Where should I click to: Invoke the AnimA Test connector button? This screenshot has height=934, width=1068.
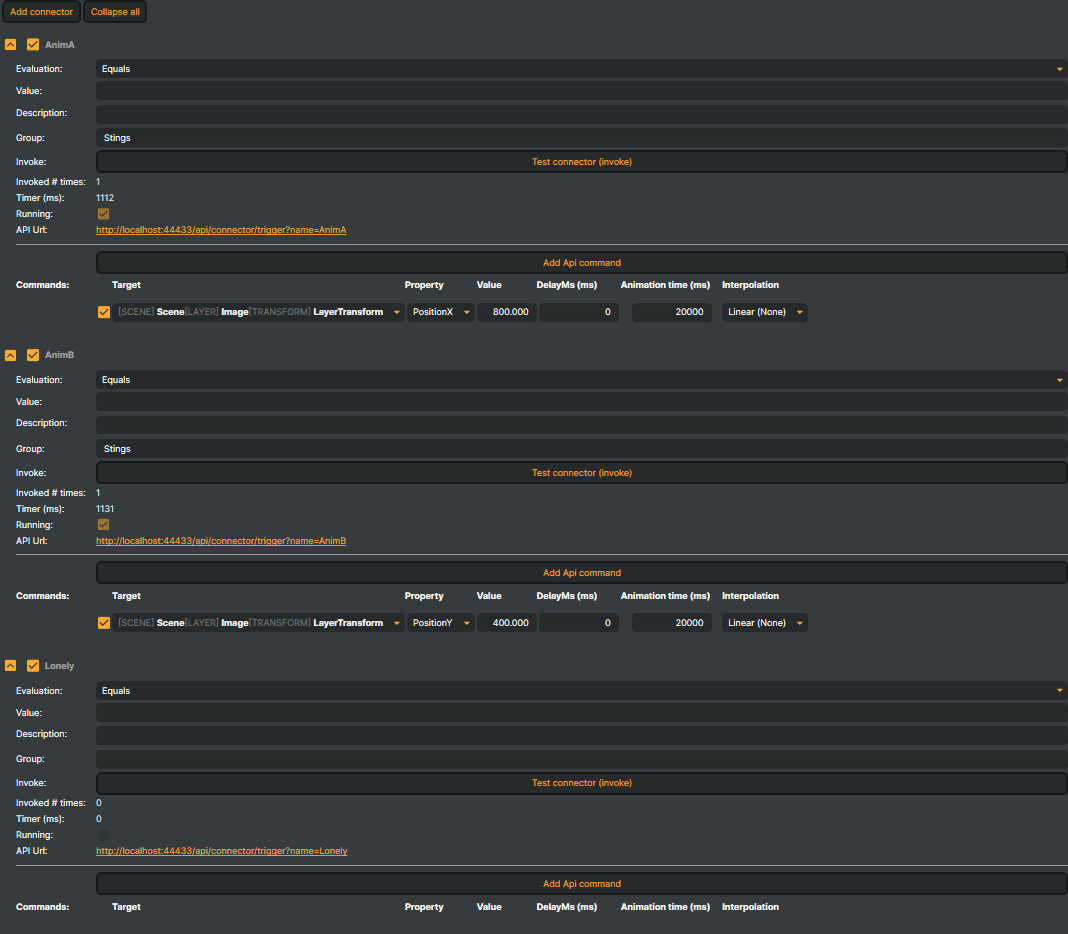(x=582, y=161)
